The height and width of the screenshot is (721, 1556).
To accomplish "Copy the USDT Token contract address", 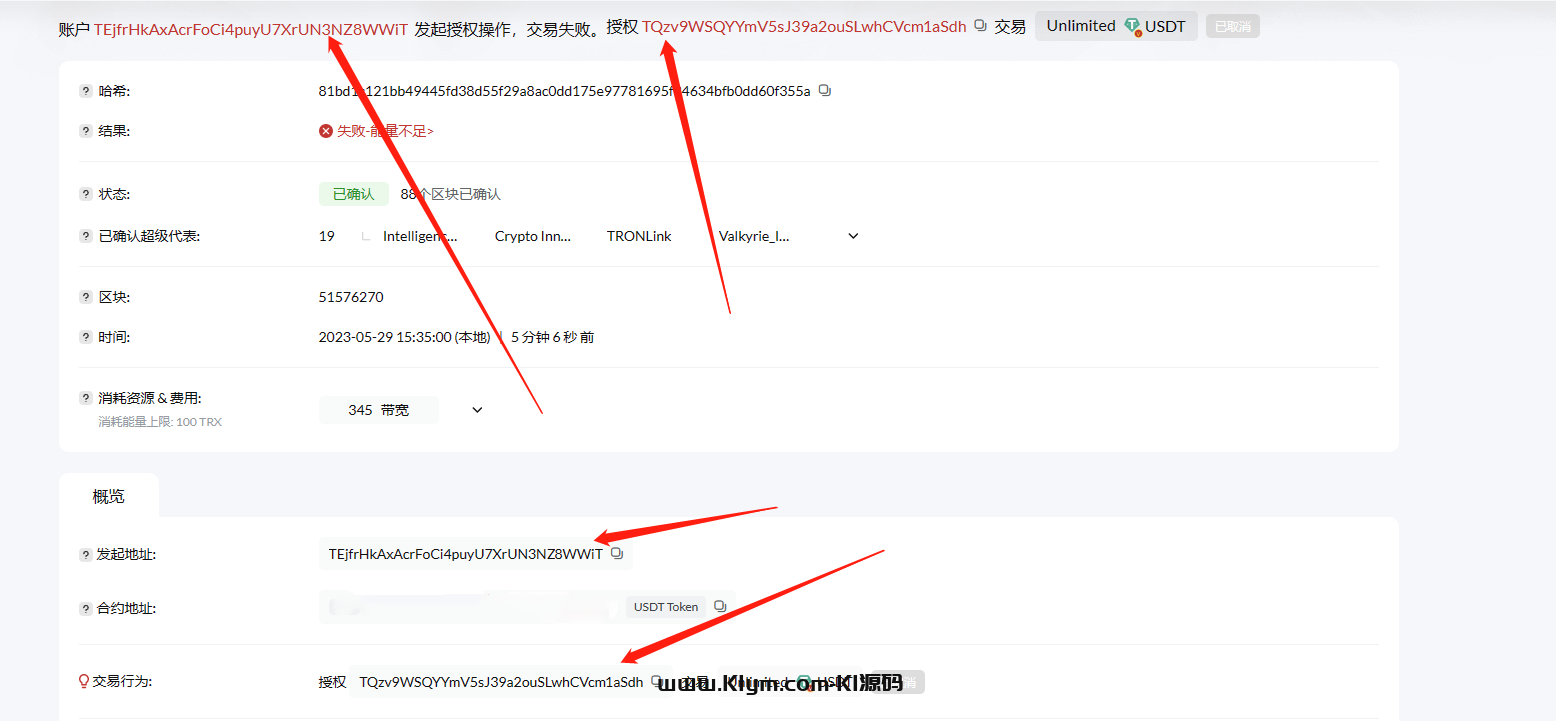I will pyautogui.click(x=719, y=607).
